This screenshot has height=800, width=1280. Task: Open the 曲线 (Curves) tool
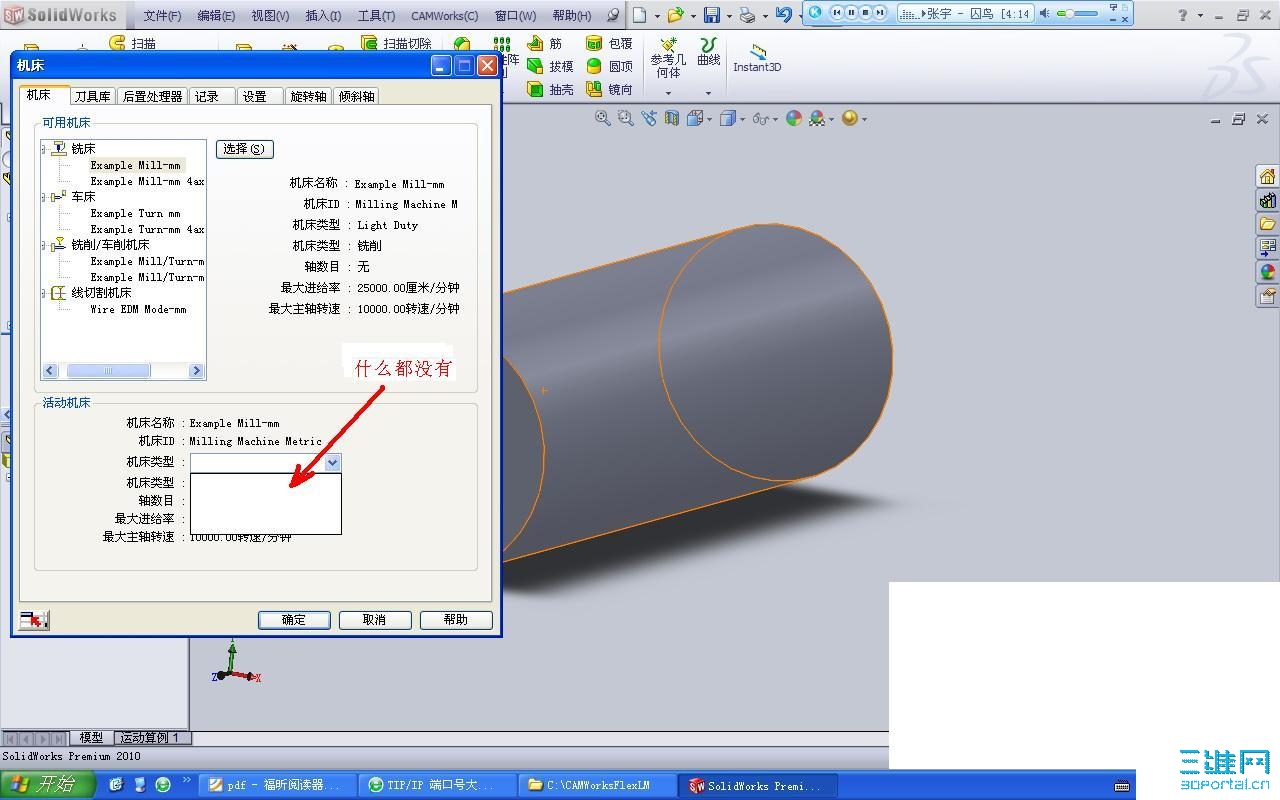click(x=709, y=52)
